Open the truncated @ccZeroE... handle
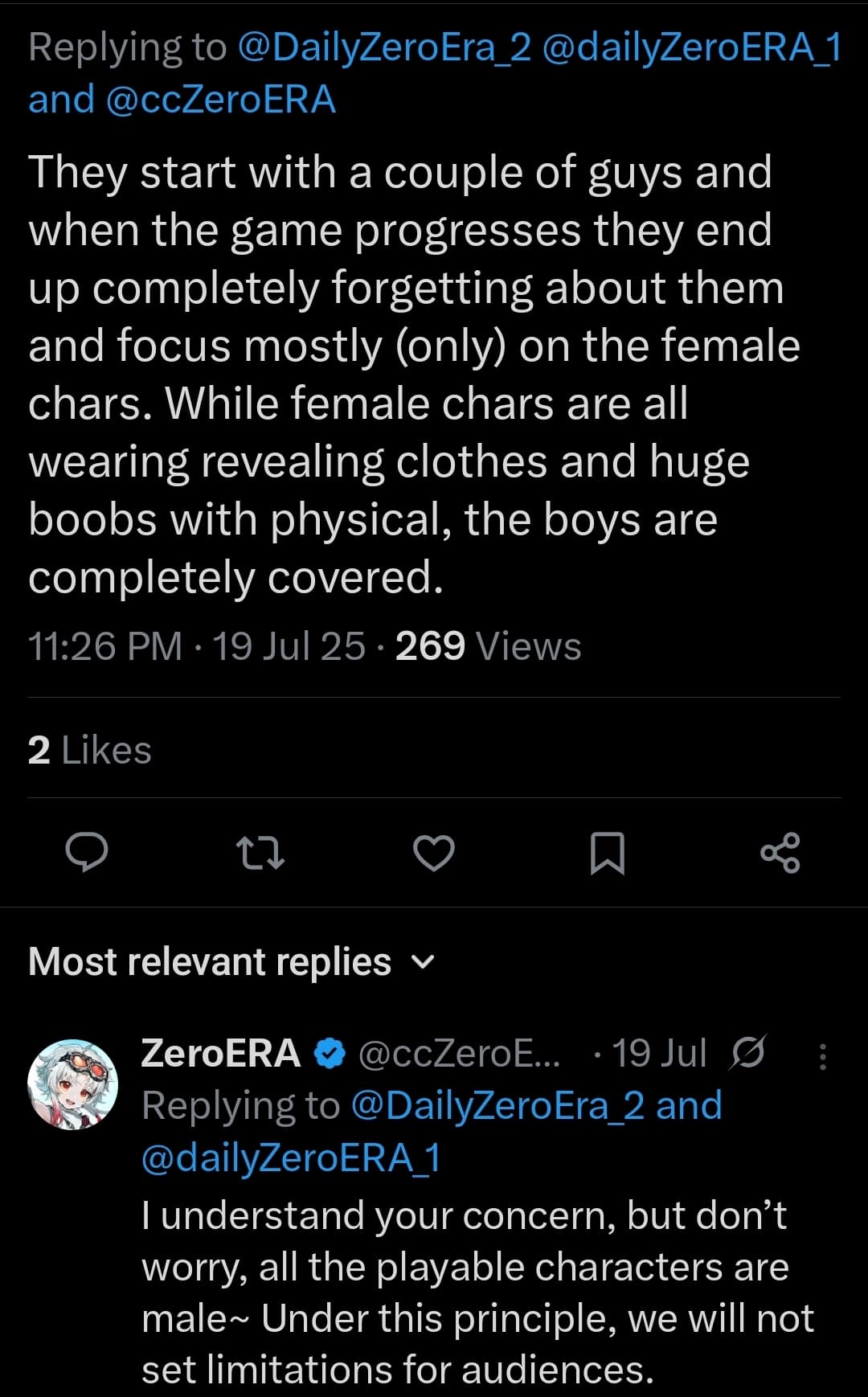 (458, 1054)
